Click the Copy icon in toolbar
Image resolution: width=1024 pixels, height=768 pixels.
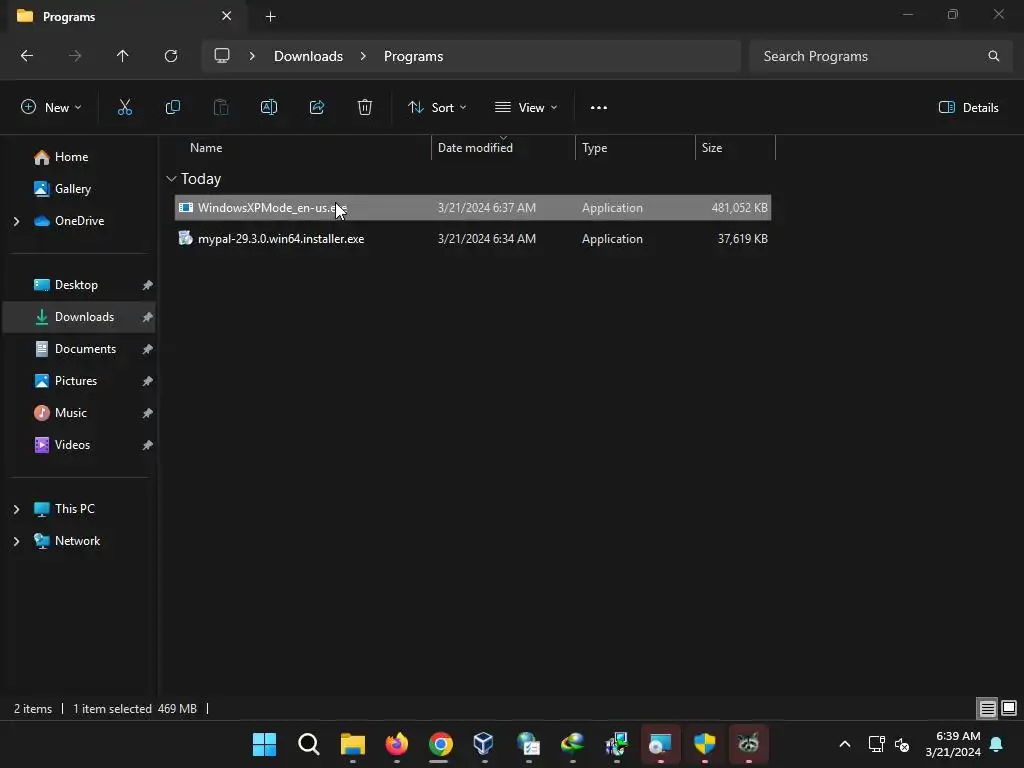click(172, 108)
